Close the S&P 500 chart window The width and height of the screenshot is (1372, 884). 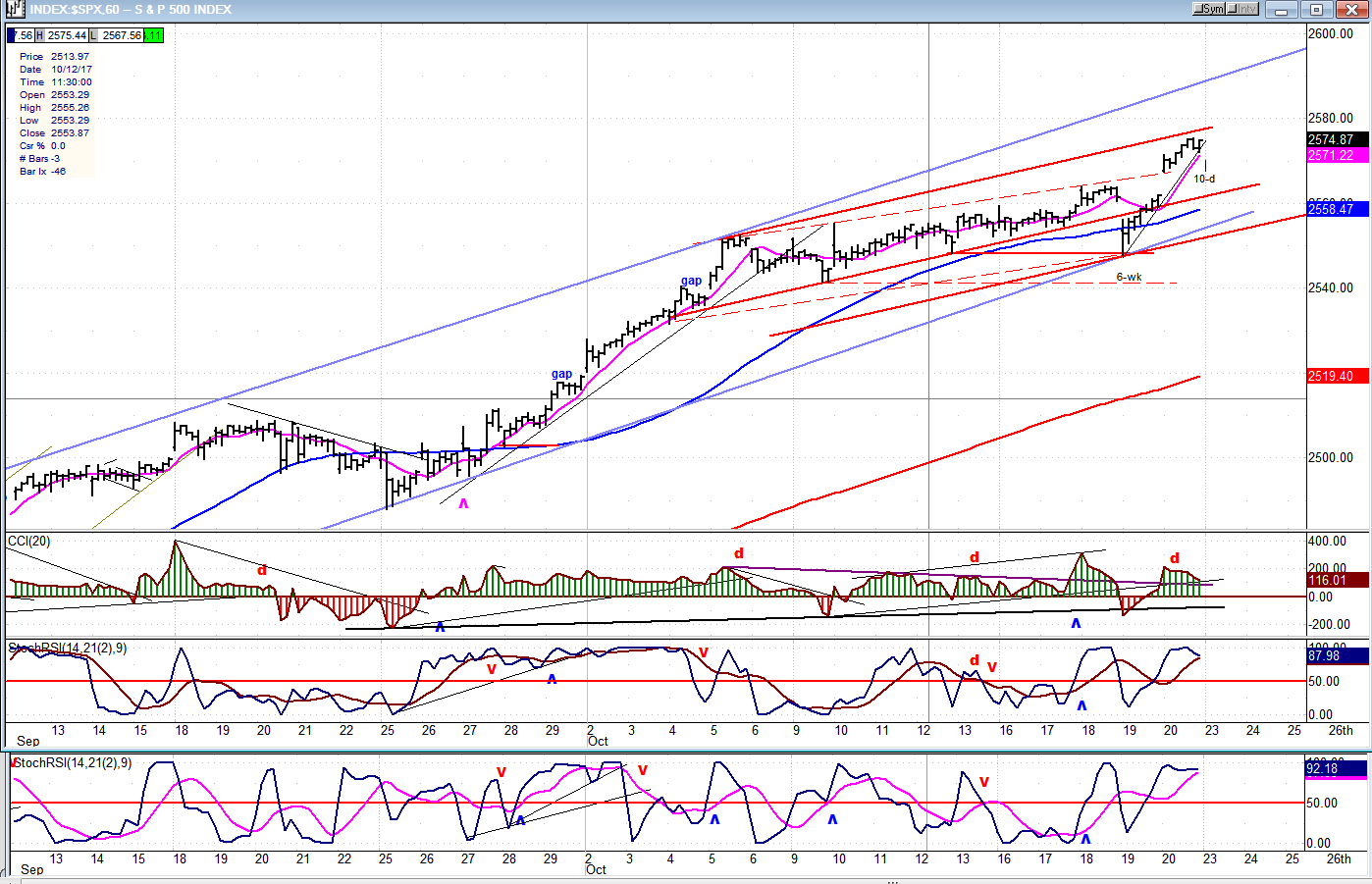(1352, 10)
